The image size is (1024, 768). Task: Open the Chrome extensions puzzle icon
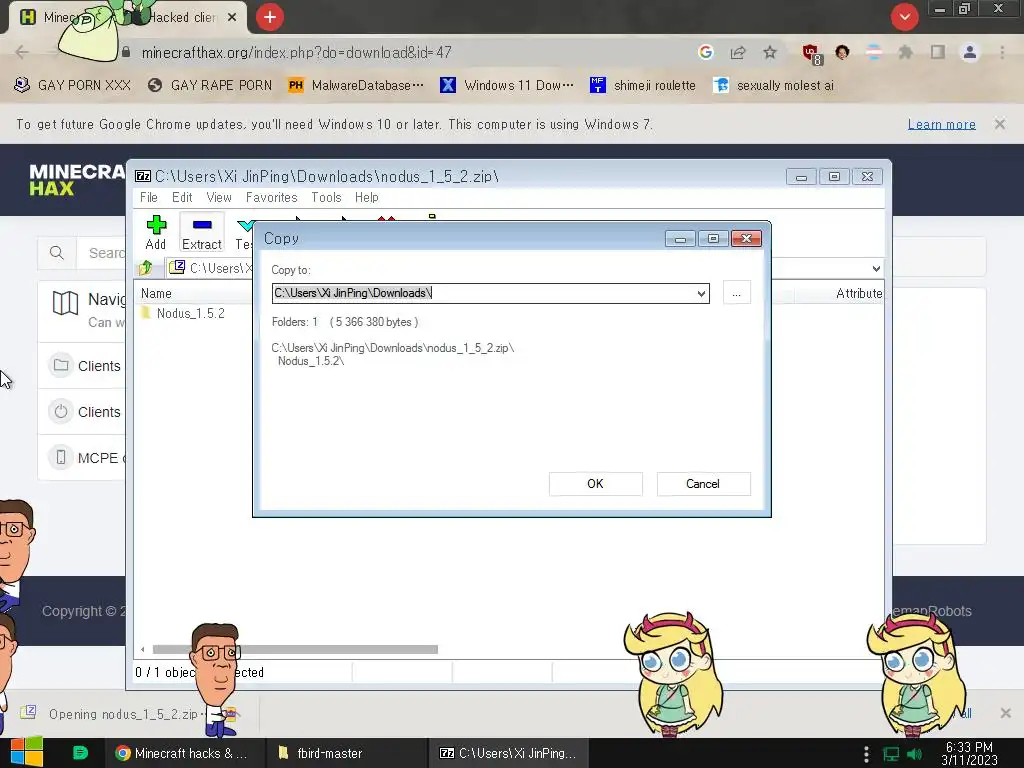tap(905, 52)
